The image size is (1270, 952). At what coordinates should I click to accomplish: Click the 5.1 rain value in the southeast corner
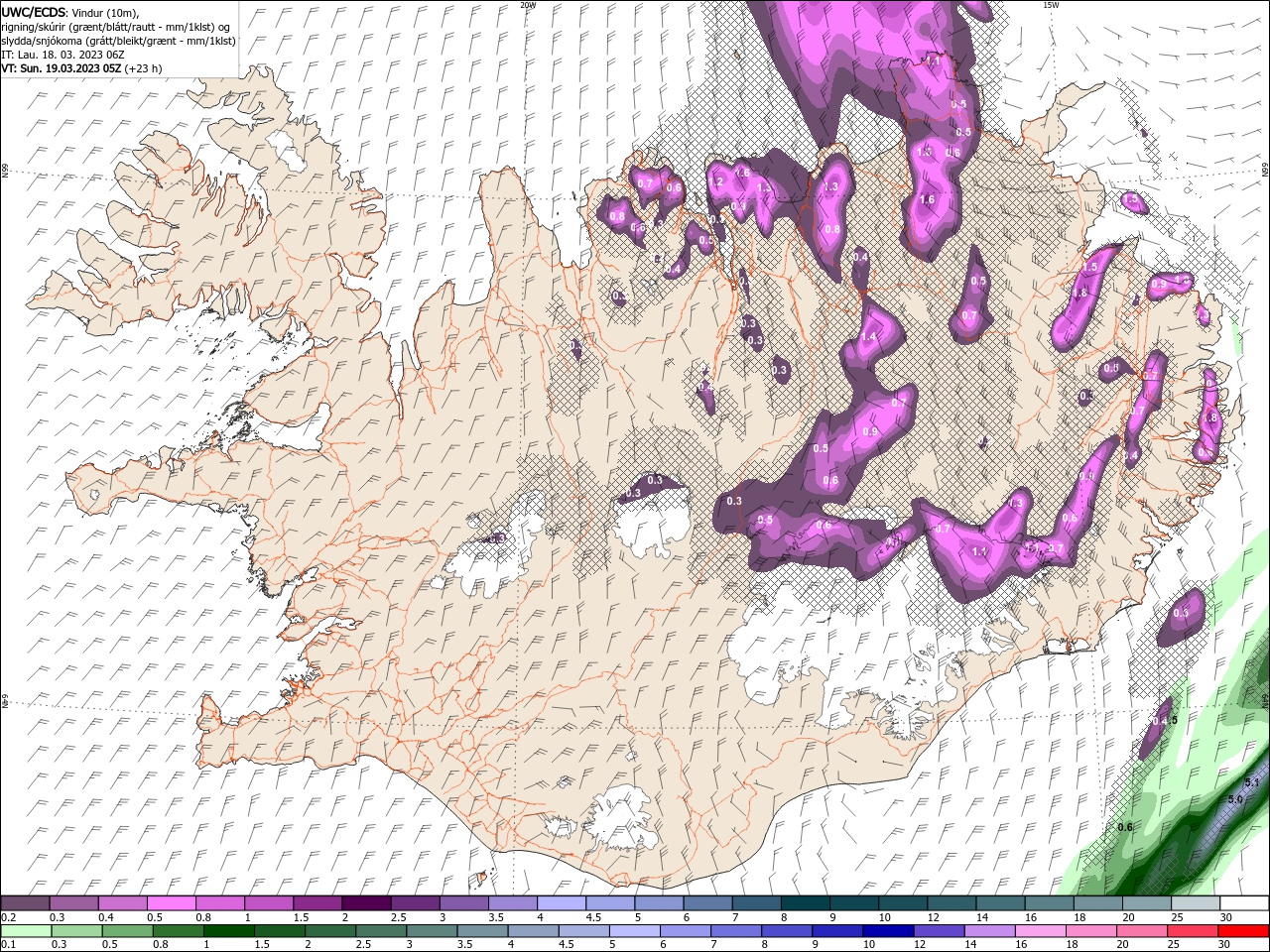tap(1251, 783)
